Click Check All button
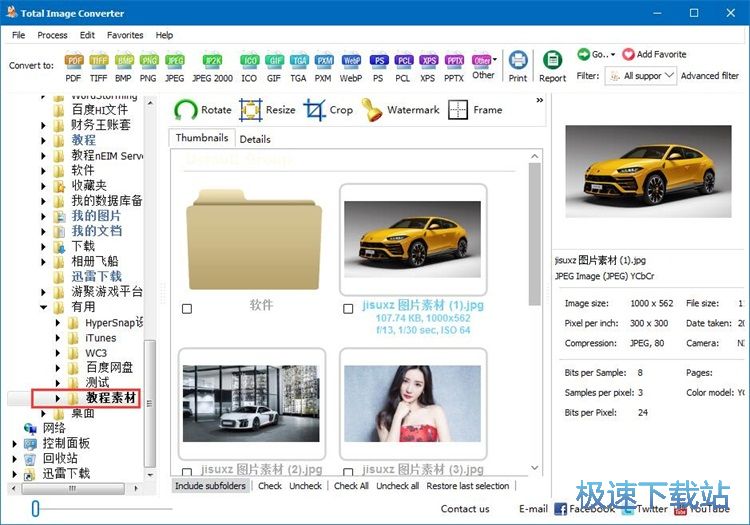The height and width of the screenshot is (525, 750). pos(351,486)
